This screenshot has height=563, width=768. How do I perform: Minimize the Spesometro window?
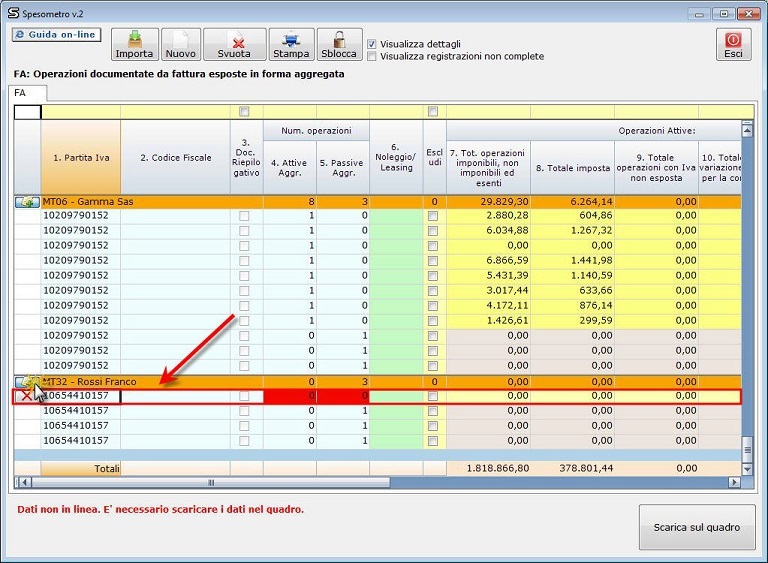[699, 14]
